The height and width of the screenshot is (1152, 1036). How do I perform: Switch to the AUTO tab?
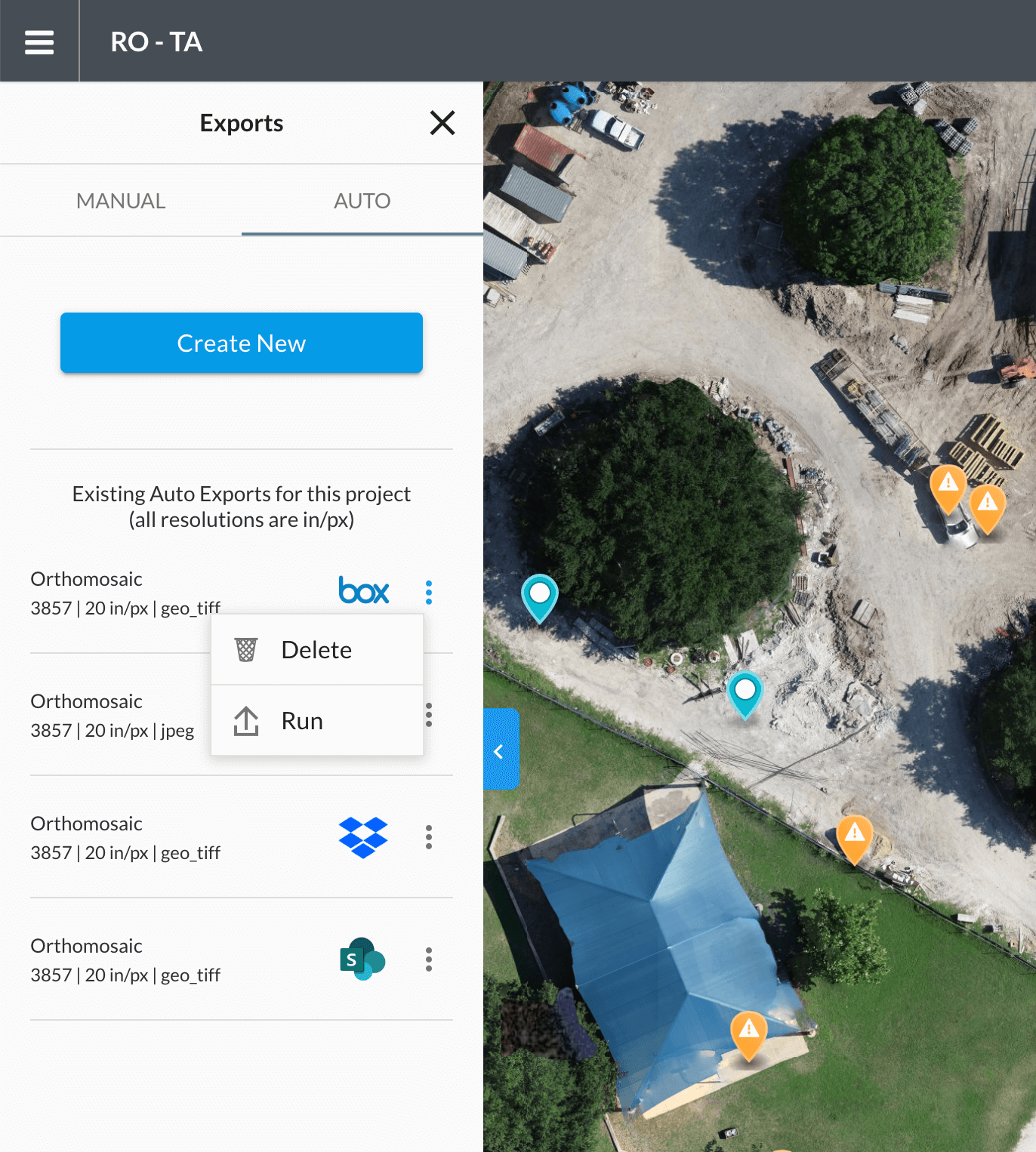(362, 201)
